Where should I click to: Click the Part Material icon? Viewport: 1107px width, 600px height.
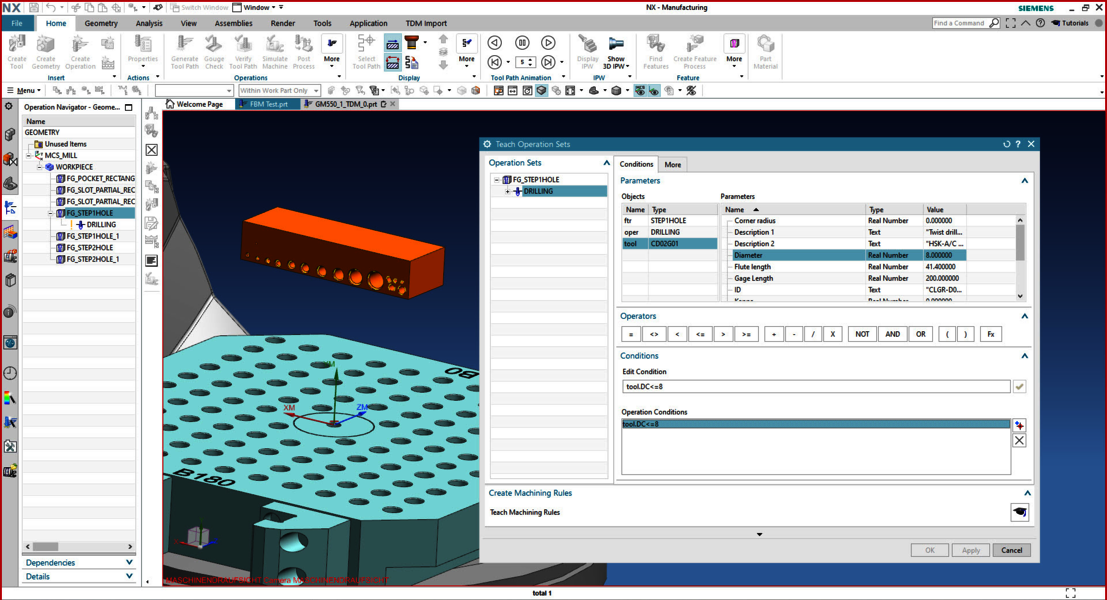coord(765,52)
